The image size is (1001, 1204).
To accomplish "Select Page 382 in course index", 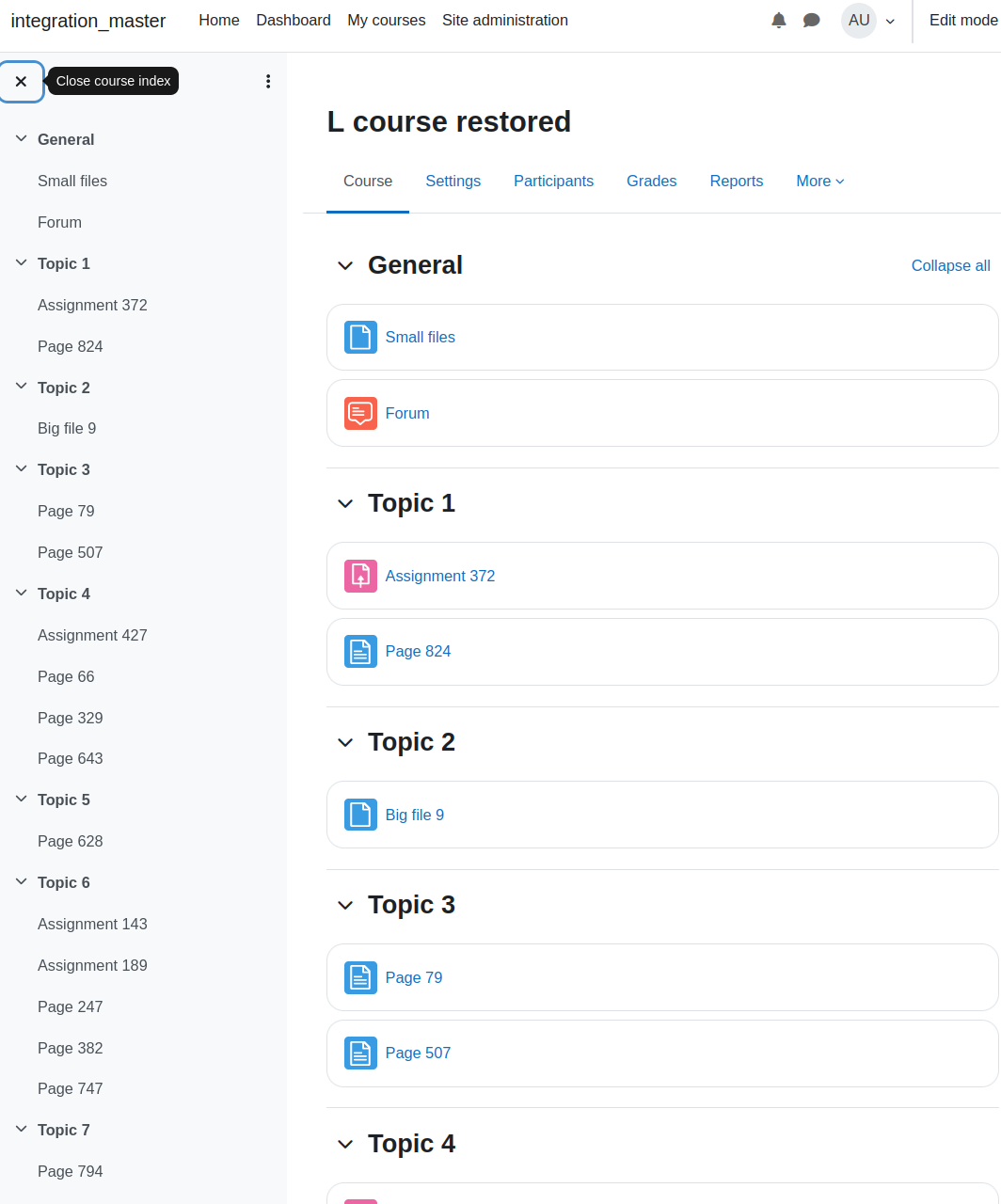I will click(70, 1049).
